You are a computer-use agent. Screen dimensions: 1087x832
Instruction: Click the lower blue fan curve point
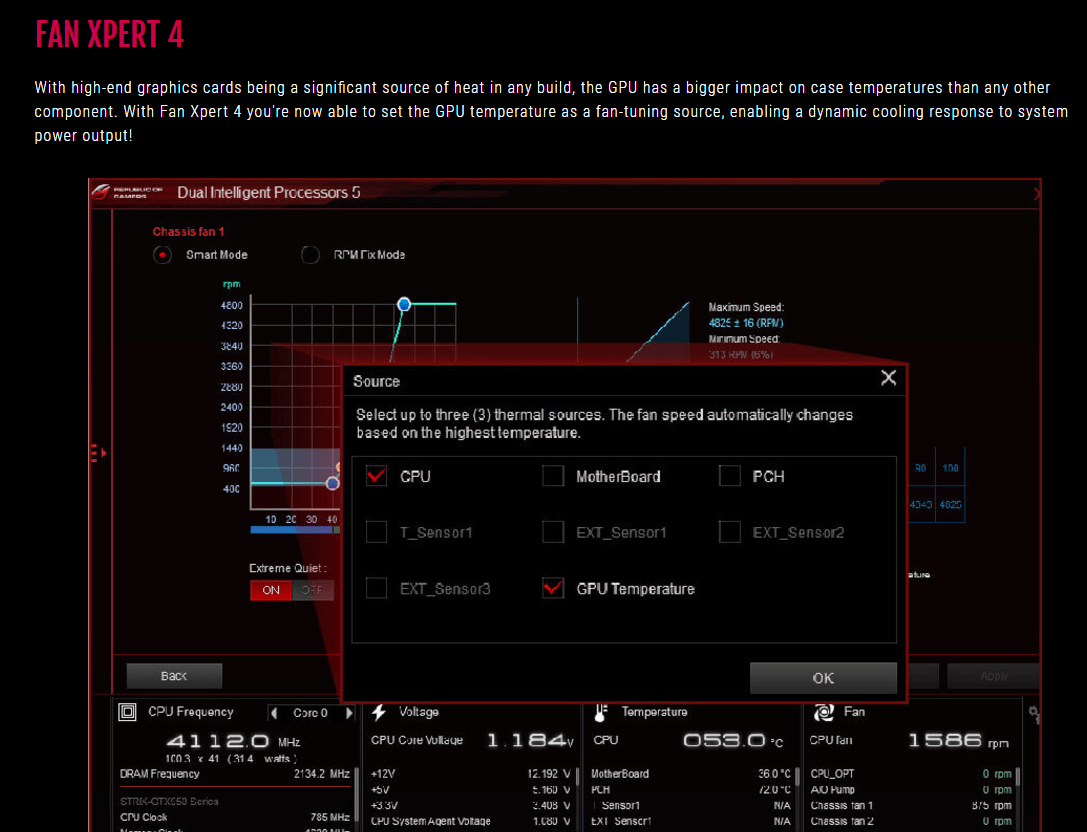click(x=333, y=483)
